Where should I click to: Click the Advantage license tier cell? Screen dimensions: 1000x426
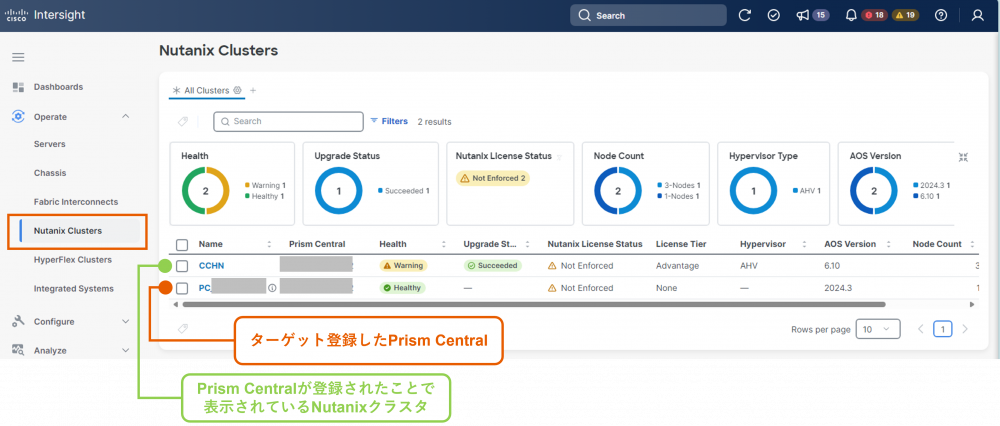677,266
